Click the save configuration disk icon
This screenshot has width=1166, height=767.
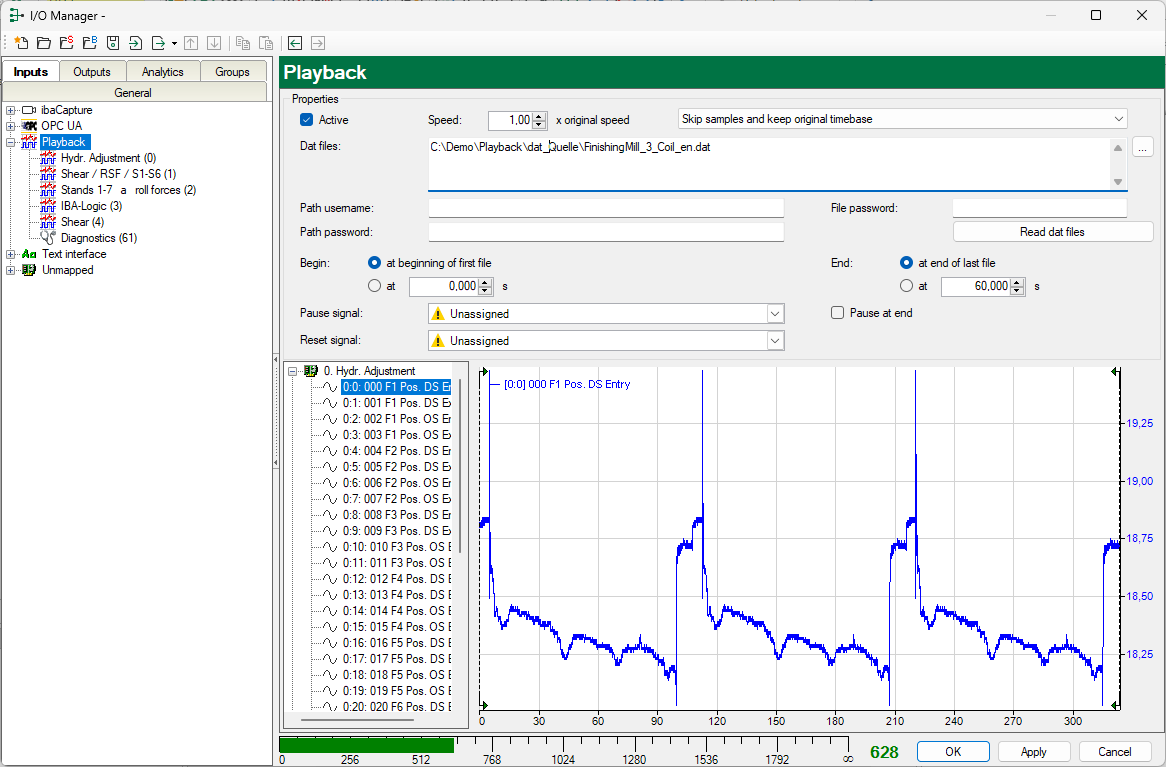113,43
